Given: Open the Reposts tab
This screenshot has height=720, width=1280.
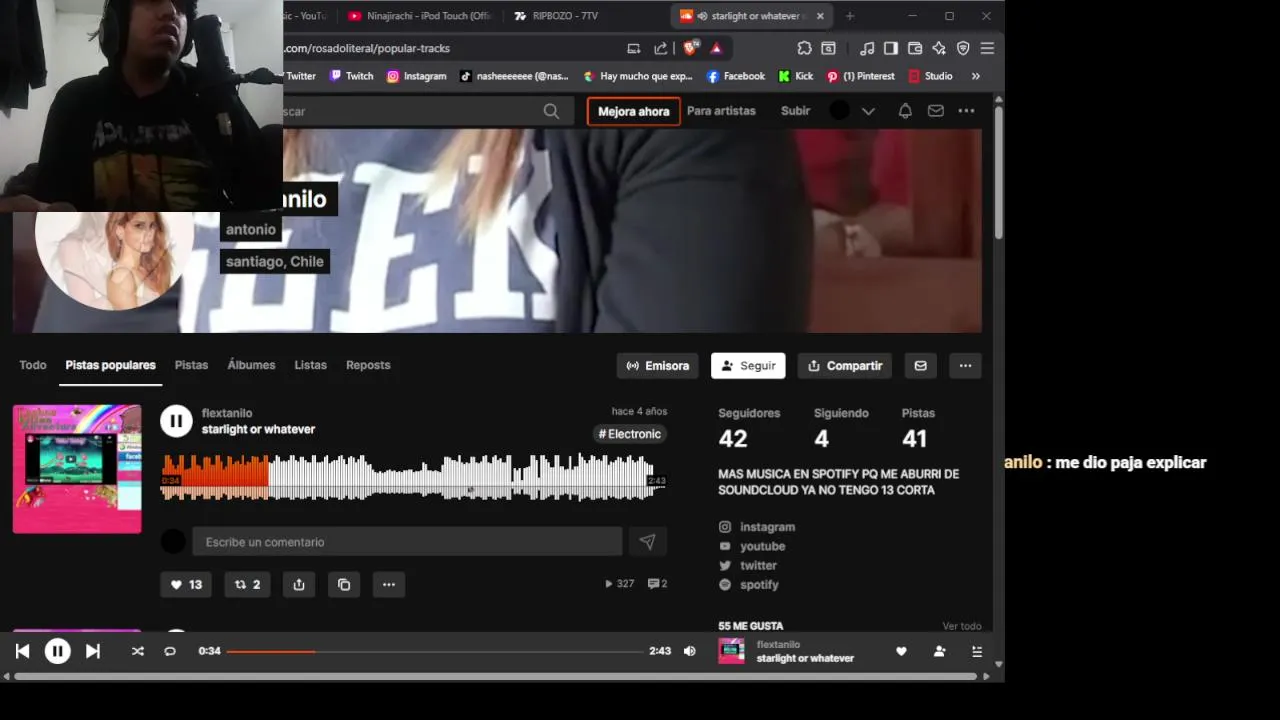Looking at the screenshot, I should pos(368,365).
